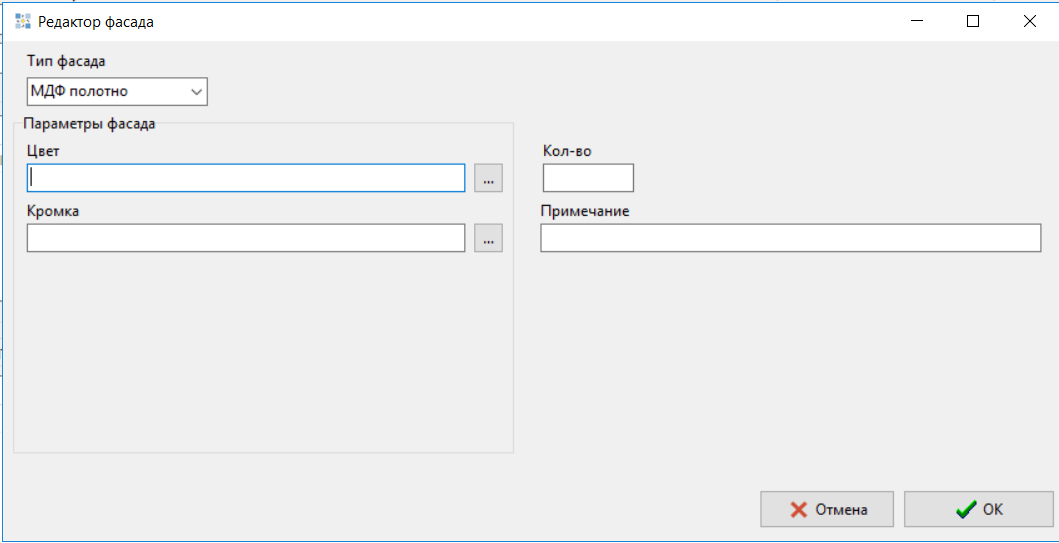This screenshot has width=1059, height=543.
Task: Click inside the Кромка input field
Action: (246, 238)
